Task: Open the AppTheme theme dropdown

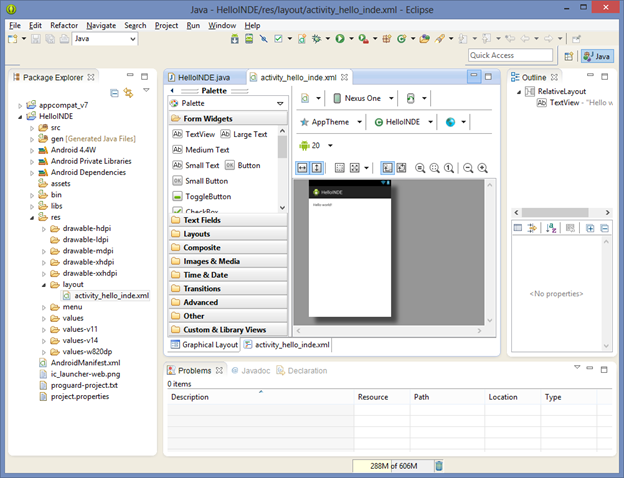Action: [x=328, y=122]
